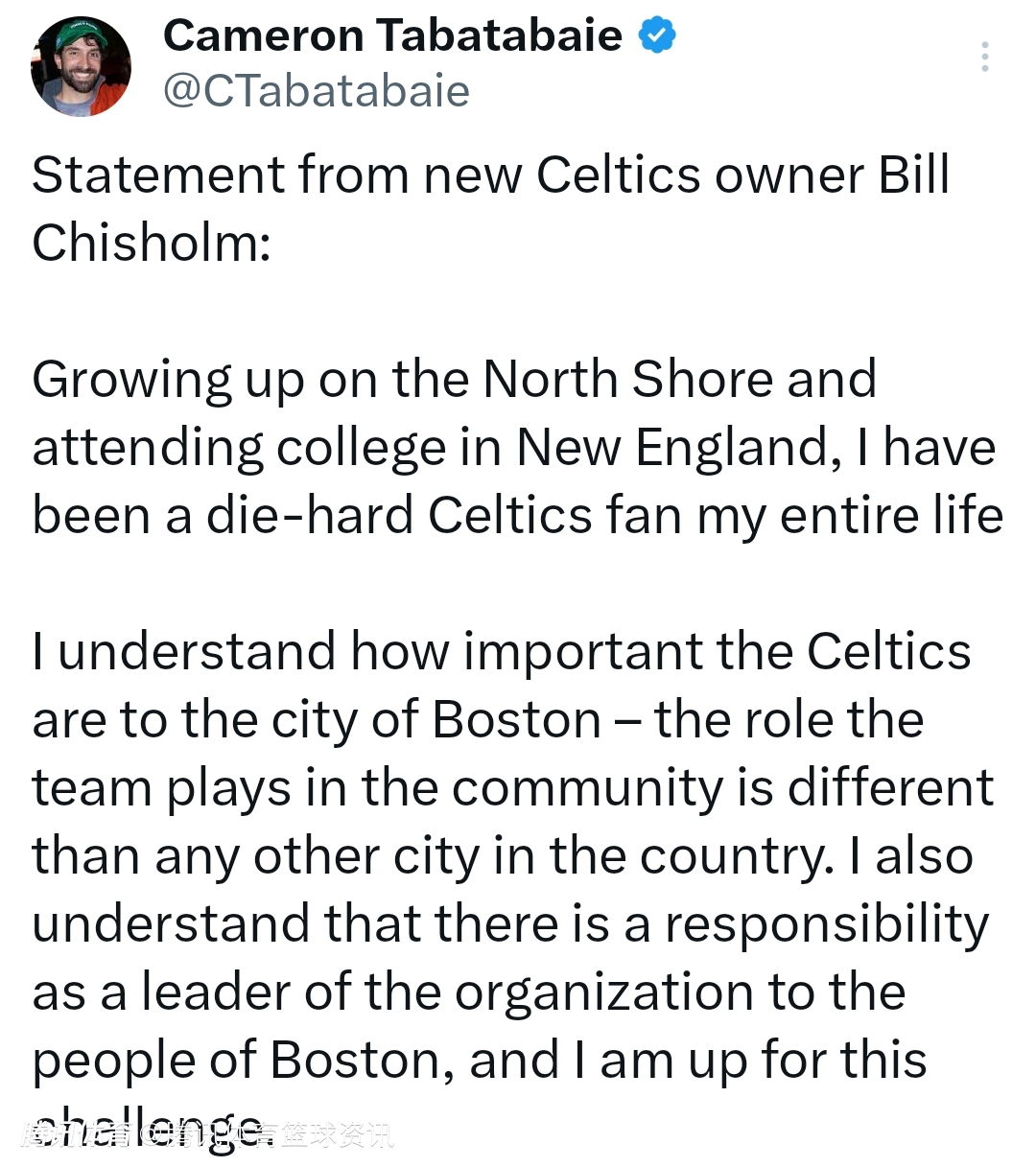This screenshot has width=1036, height=1167.
Task: Click the Cameron Tabatabaie display name
Action: (x=392, y=35)
